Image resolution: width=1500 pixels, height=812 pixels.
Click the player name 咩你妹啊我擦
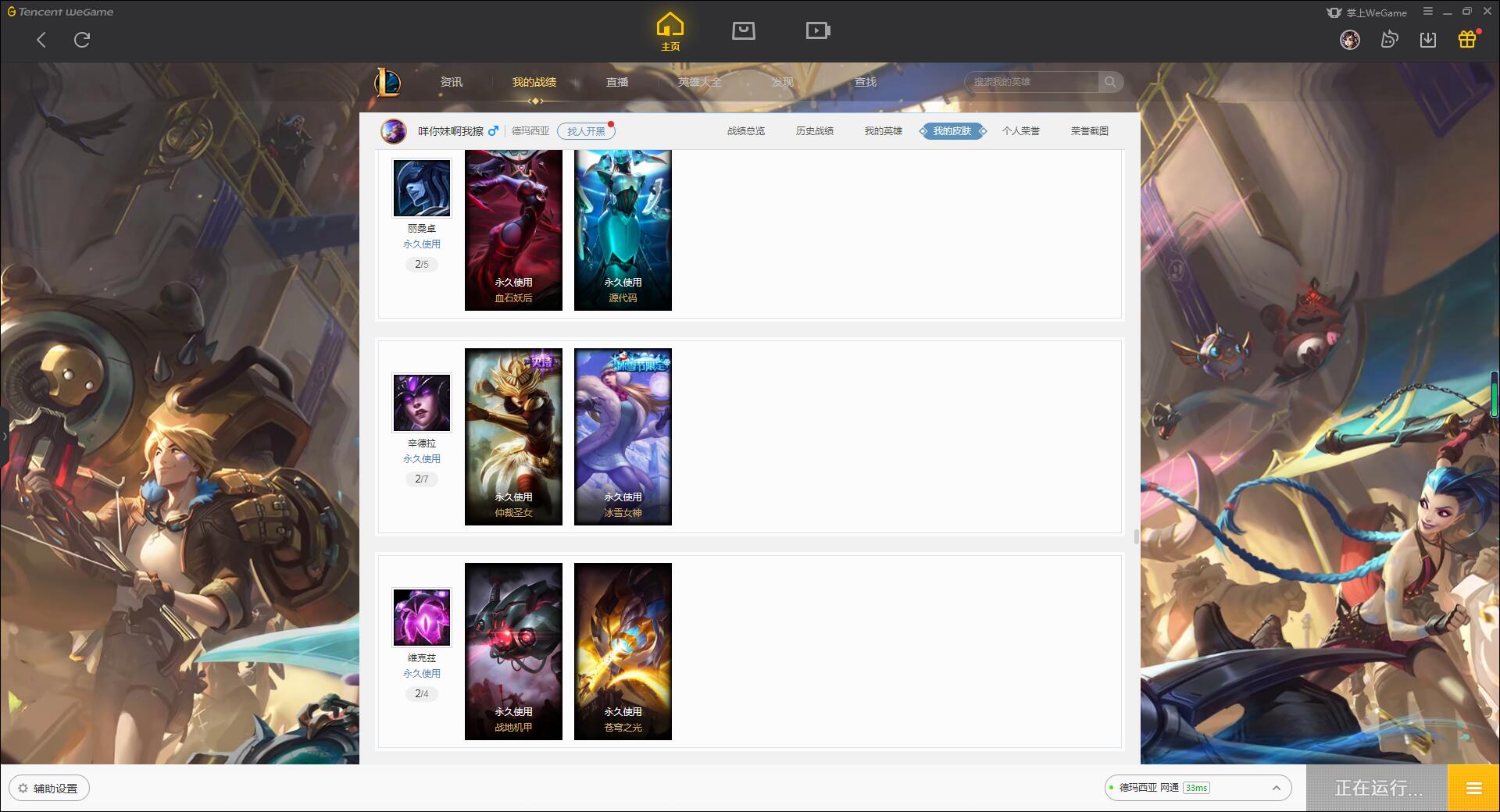(x=451, y=131)
